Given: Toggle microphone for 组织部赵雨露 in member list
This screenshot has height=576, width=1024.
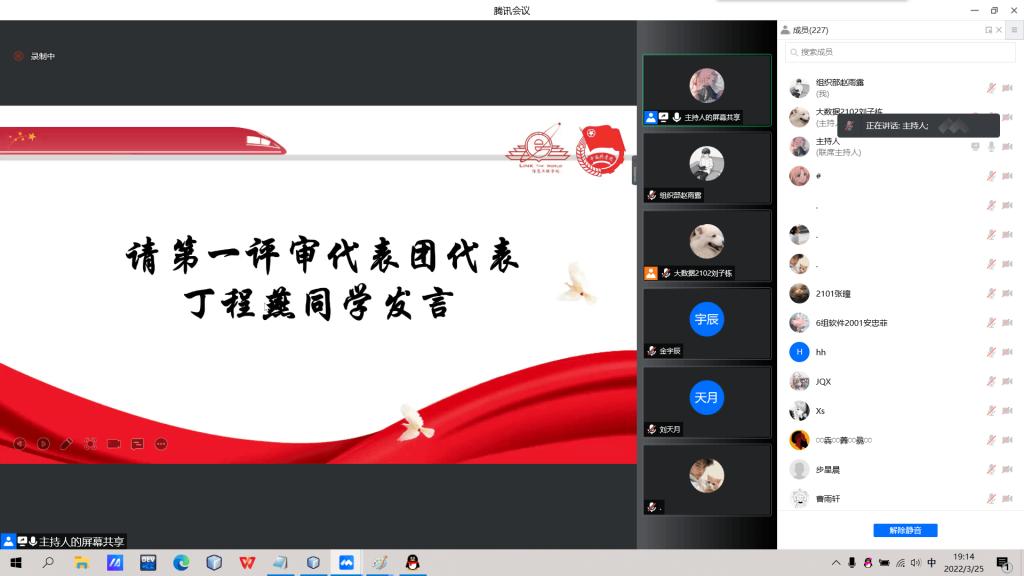Looking at the screenshot, I should pos(991,88).
